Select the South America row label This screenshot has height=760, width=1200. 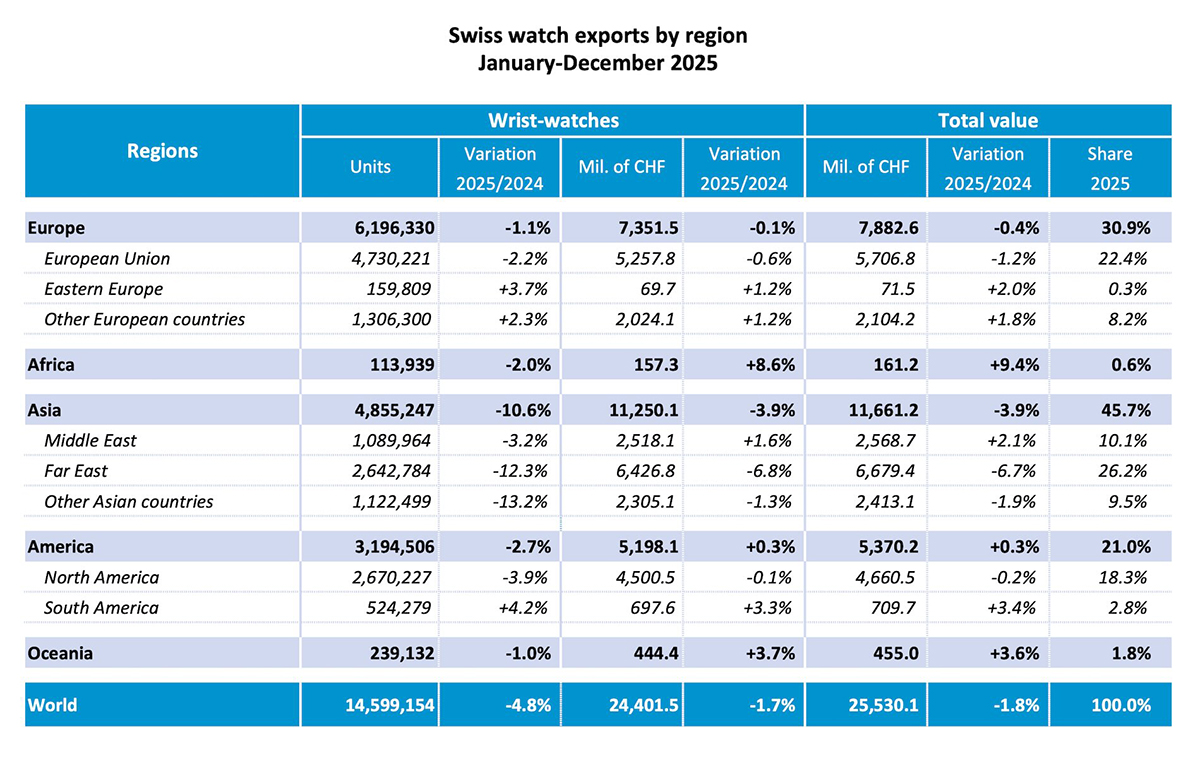pyautogui.click(x=101, y=607)
